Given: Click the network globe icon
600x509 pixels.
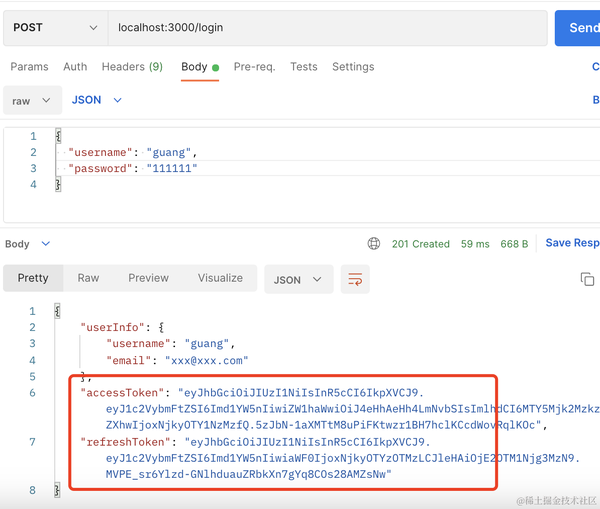Looking at the screenshot, I should 374,243.
